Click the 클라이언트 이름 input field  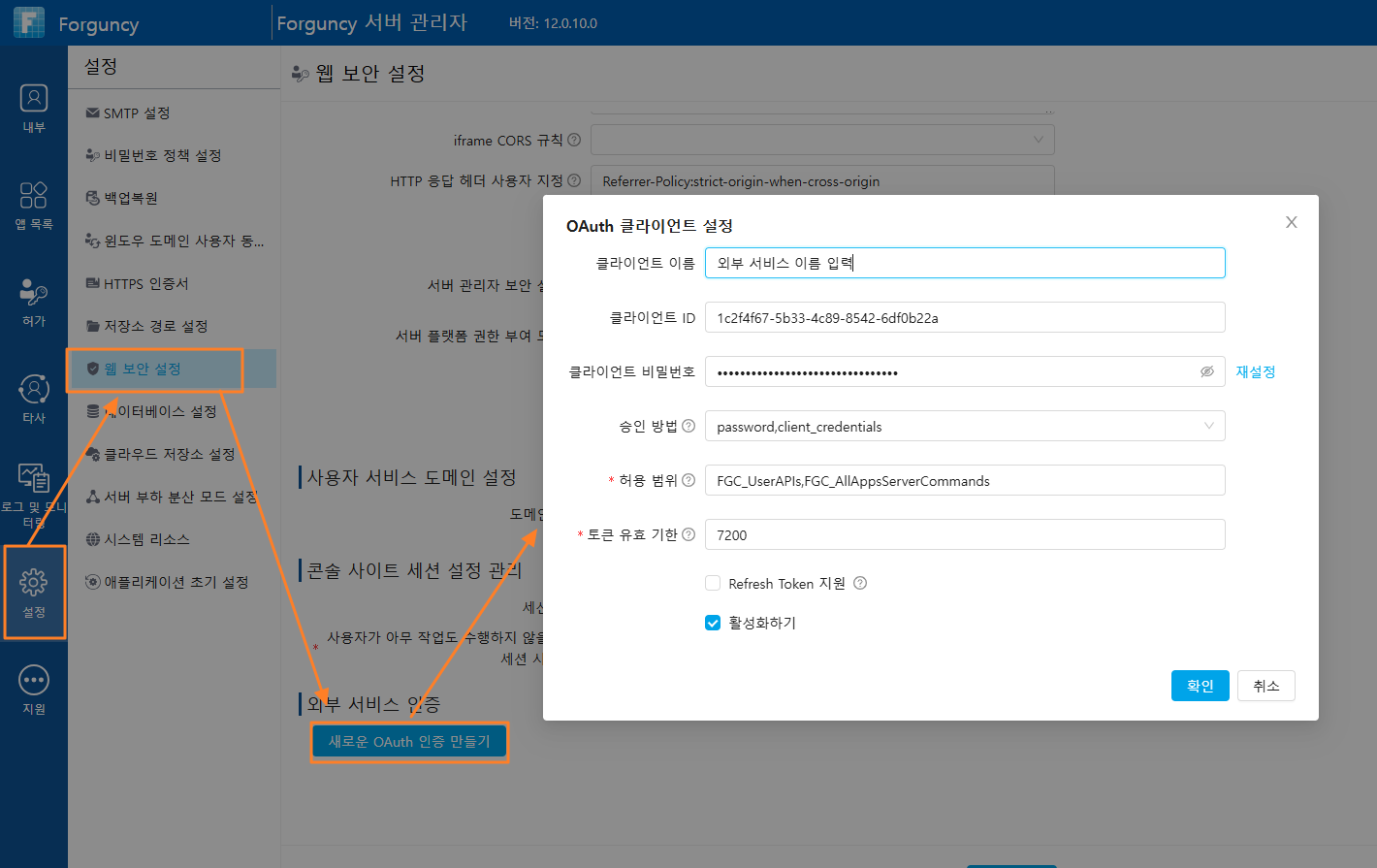pyautogui.click(x=965, y=263)
